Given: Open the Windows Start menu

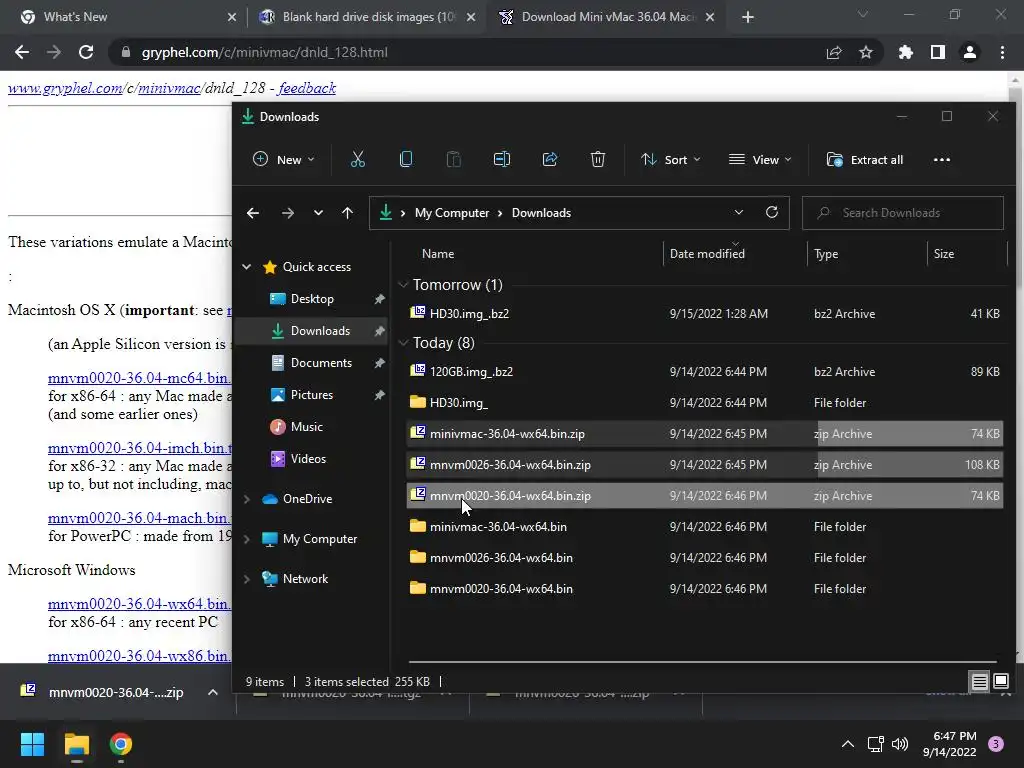Looking at the screenshot, I should pyautogui.click(x=32, y=744).
